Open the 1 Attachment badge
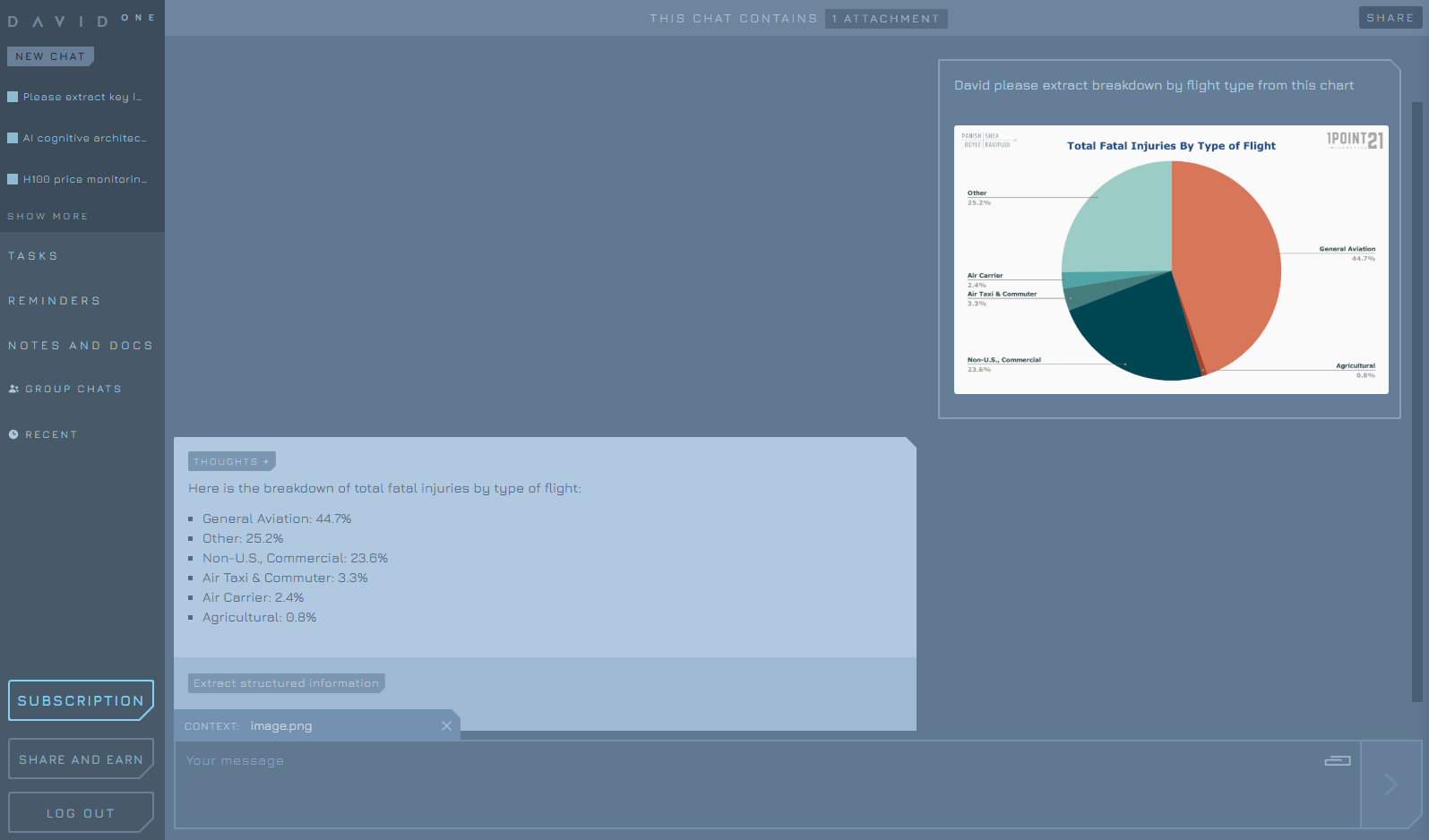The image size is (1429, 840). 885,19
